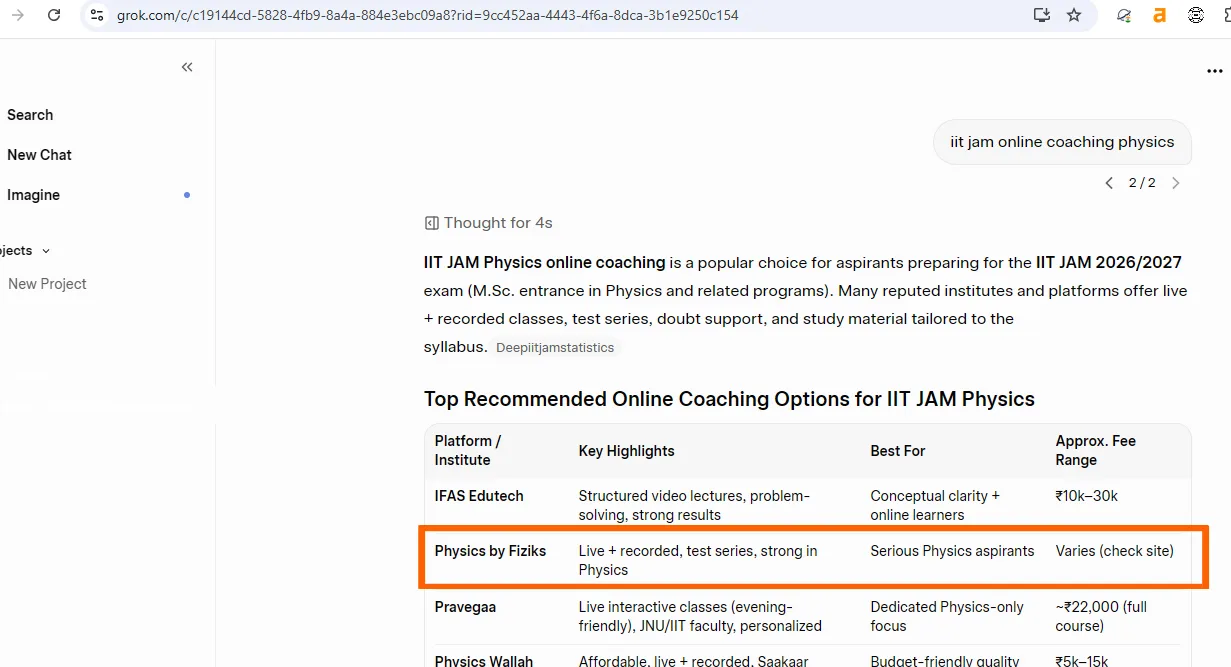
Task: Click the version counter '2 / 2'
Action: [1142, 183]
